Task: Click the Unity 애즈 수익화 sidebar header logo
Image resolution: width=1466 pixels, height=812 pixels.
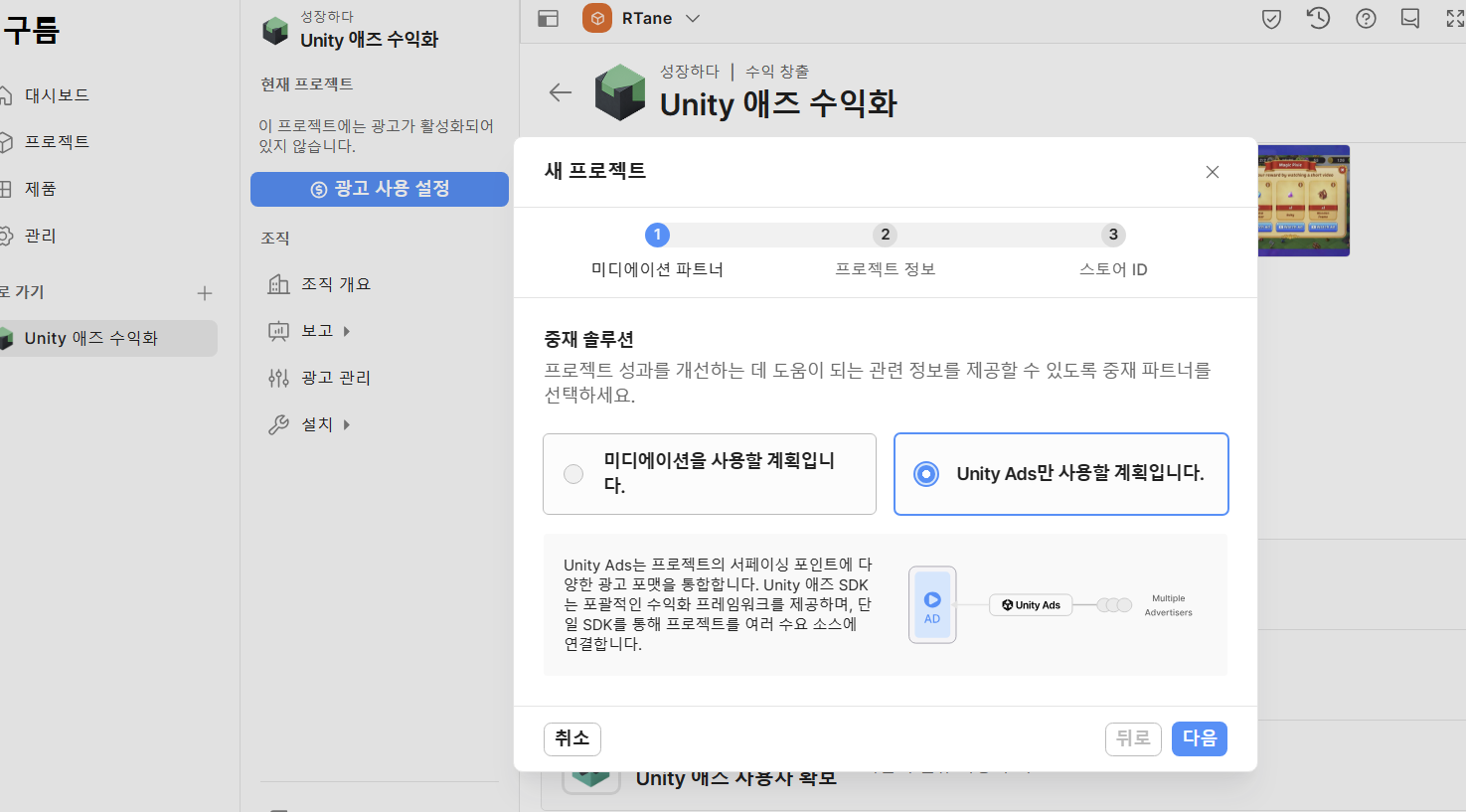Action: (x=275, y=31)
